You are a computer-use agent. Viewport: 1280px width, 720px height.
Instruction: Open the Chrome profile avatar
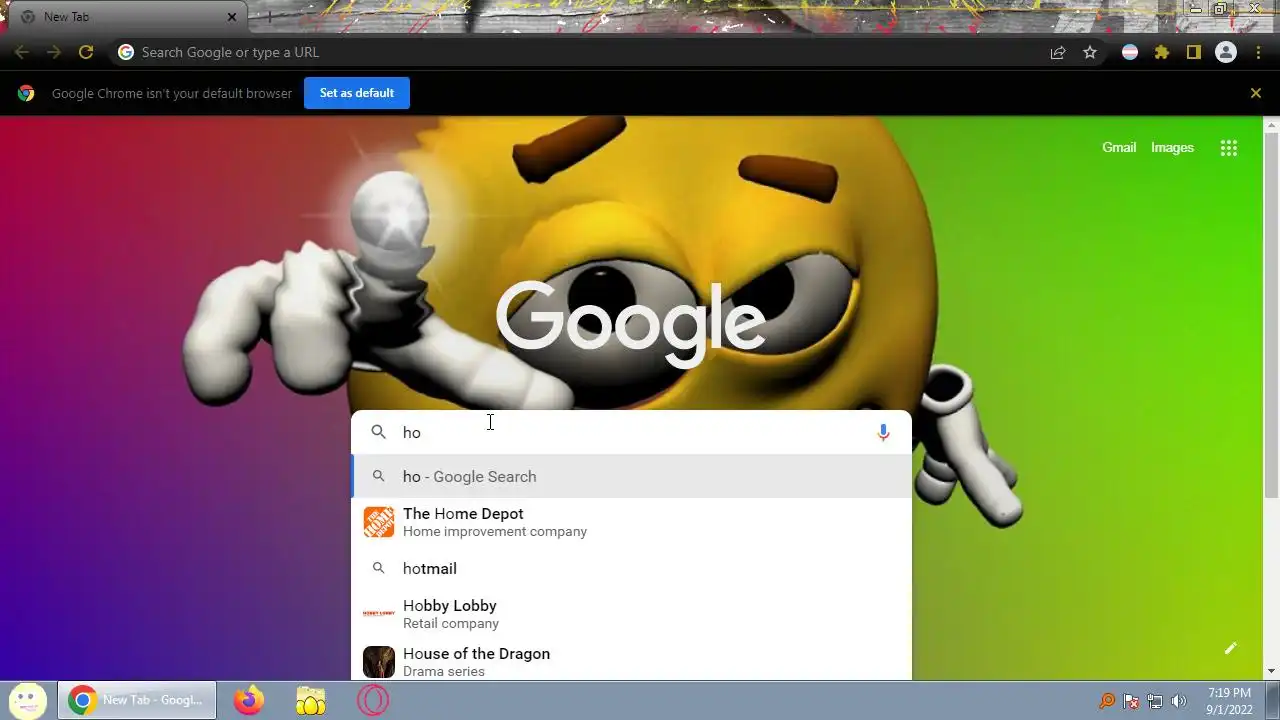click(1226, 52)
